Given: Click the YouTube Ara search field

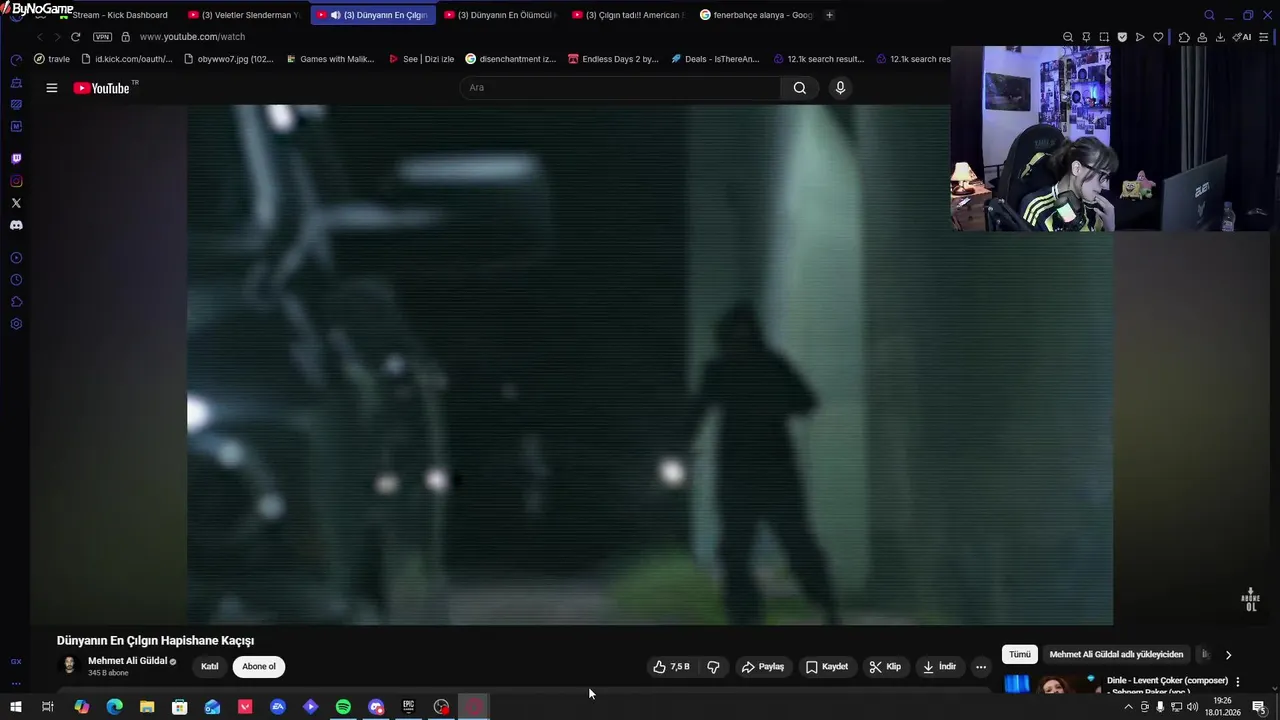Looking at the screenshot, I should pos(620,88).
